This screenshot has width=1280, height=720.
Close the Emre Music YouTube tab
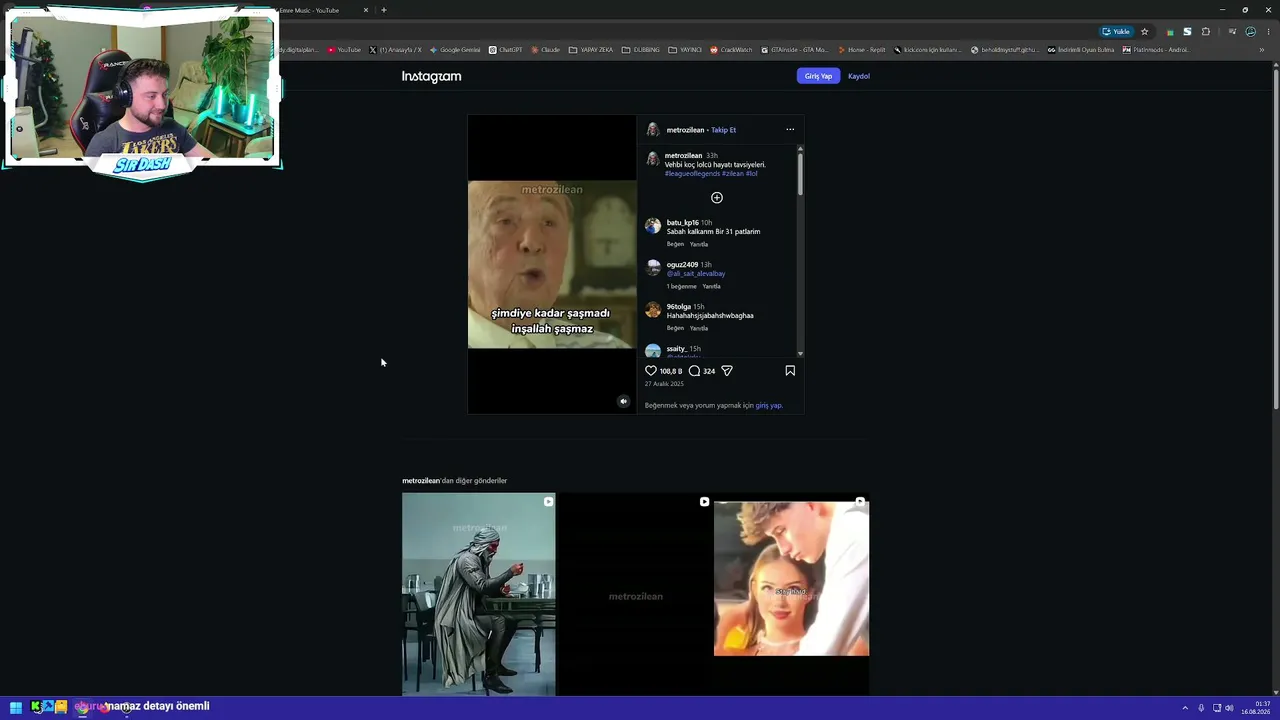click(365, 10)
